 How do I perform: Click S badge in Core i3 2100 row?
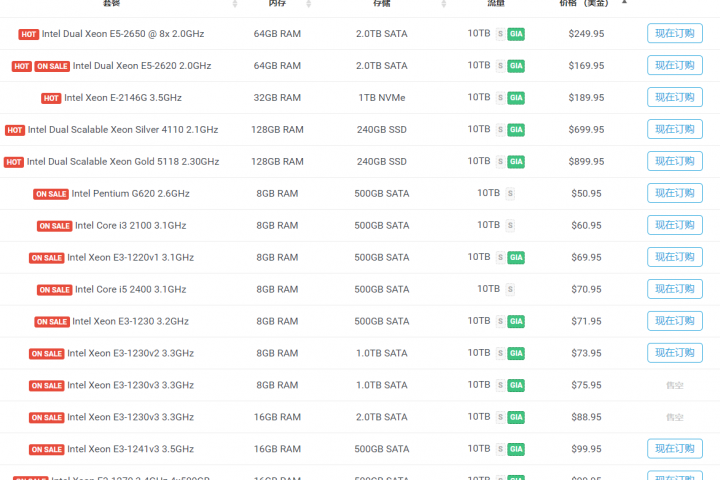click(x=510, y=226)
